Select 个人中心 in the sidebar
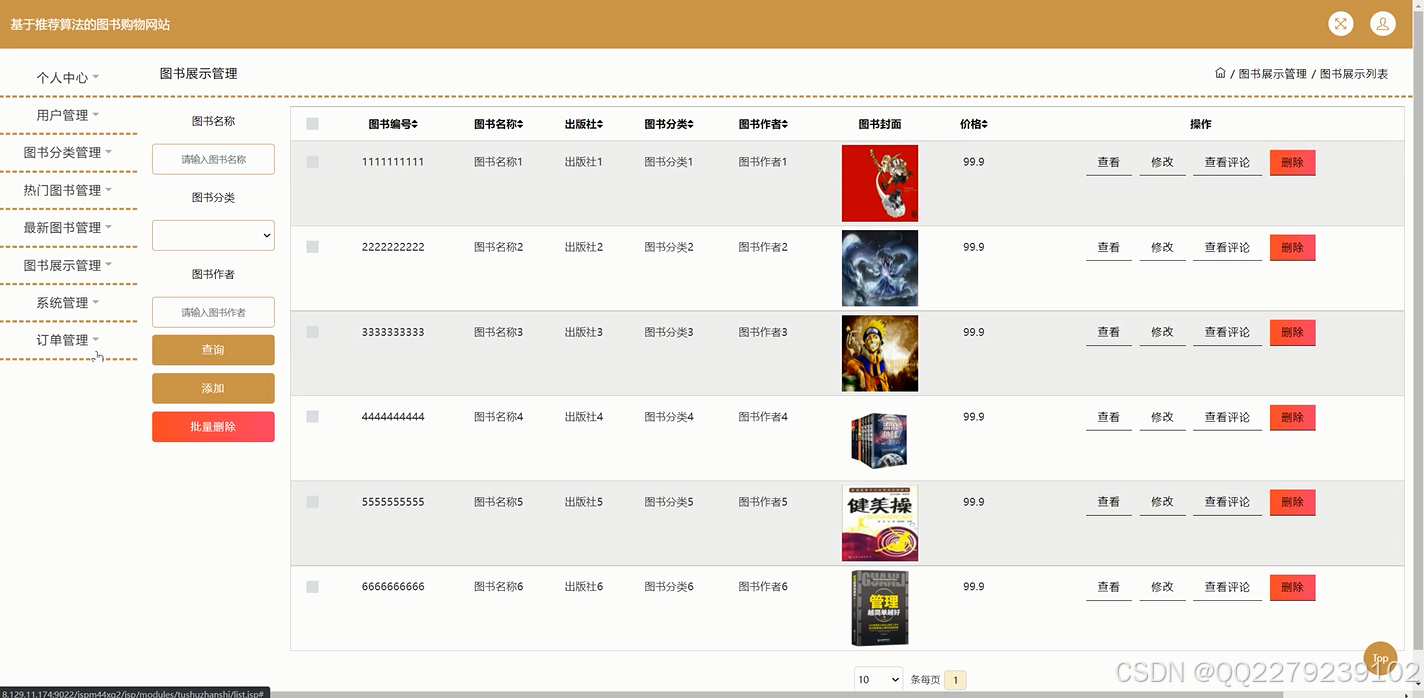The width and height of the screenshot is (1424, 698). pos(63,76)
